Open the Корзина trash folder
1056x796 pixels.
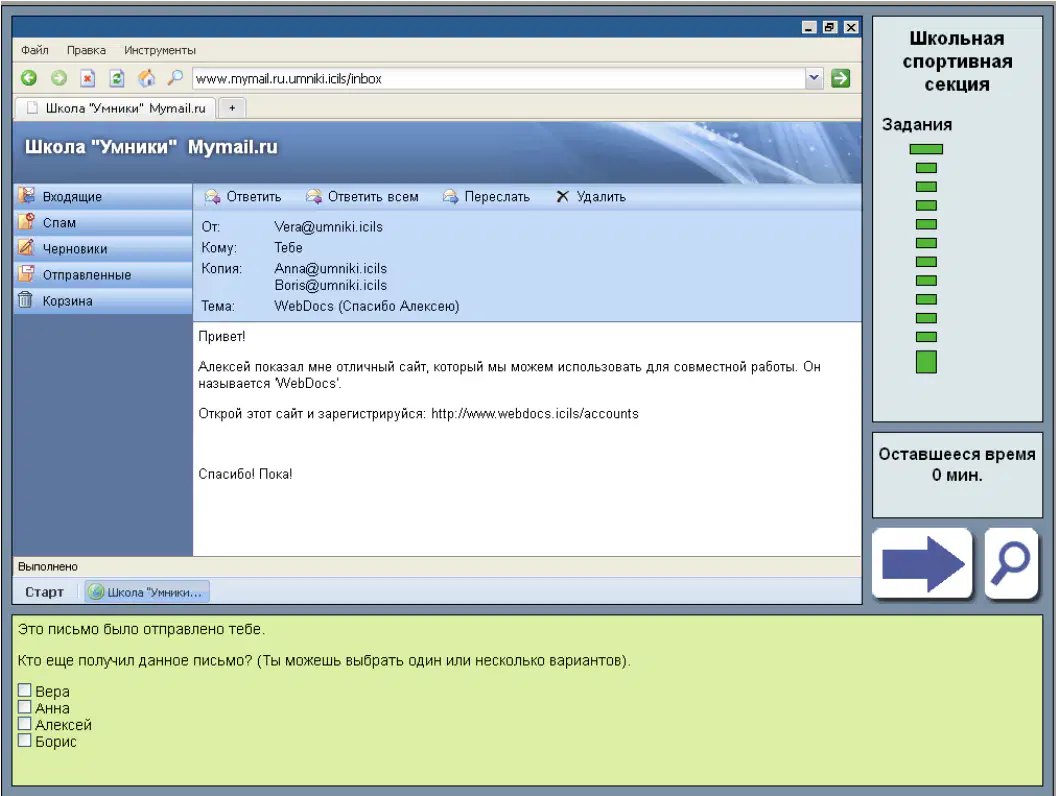click(x=103, y=301)
